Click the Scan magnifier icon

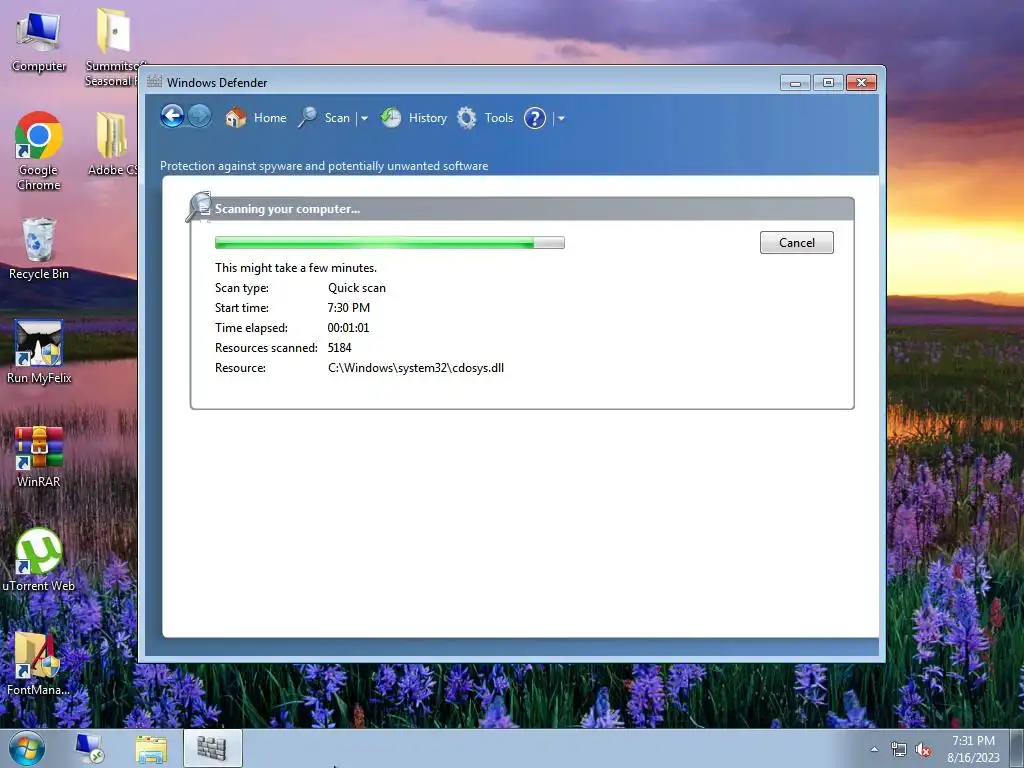coord(307,118)
